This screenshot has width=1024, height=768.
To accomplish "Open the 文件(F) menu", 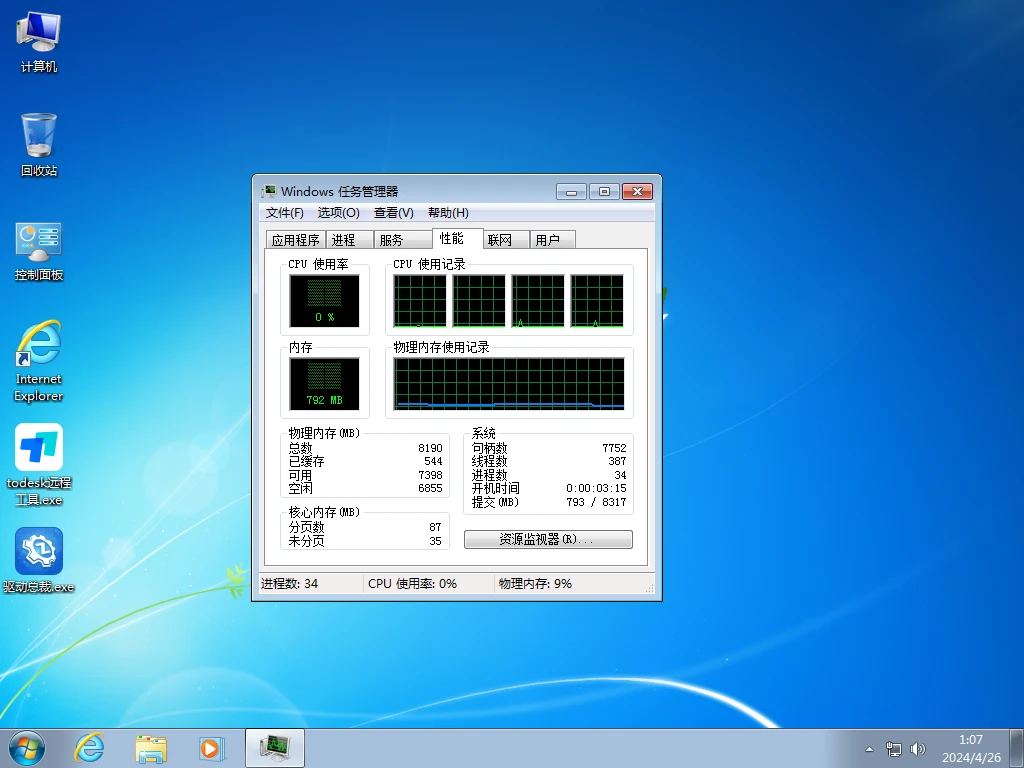I will pyautogui.click(x=285, y=213).
